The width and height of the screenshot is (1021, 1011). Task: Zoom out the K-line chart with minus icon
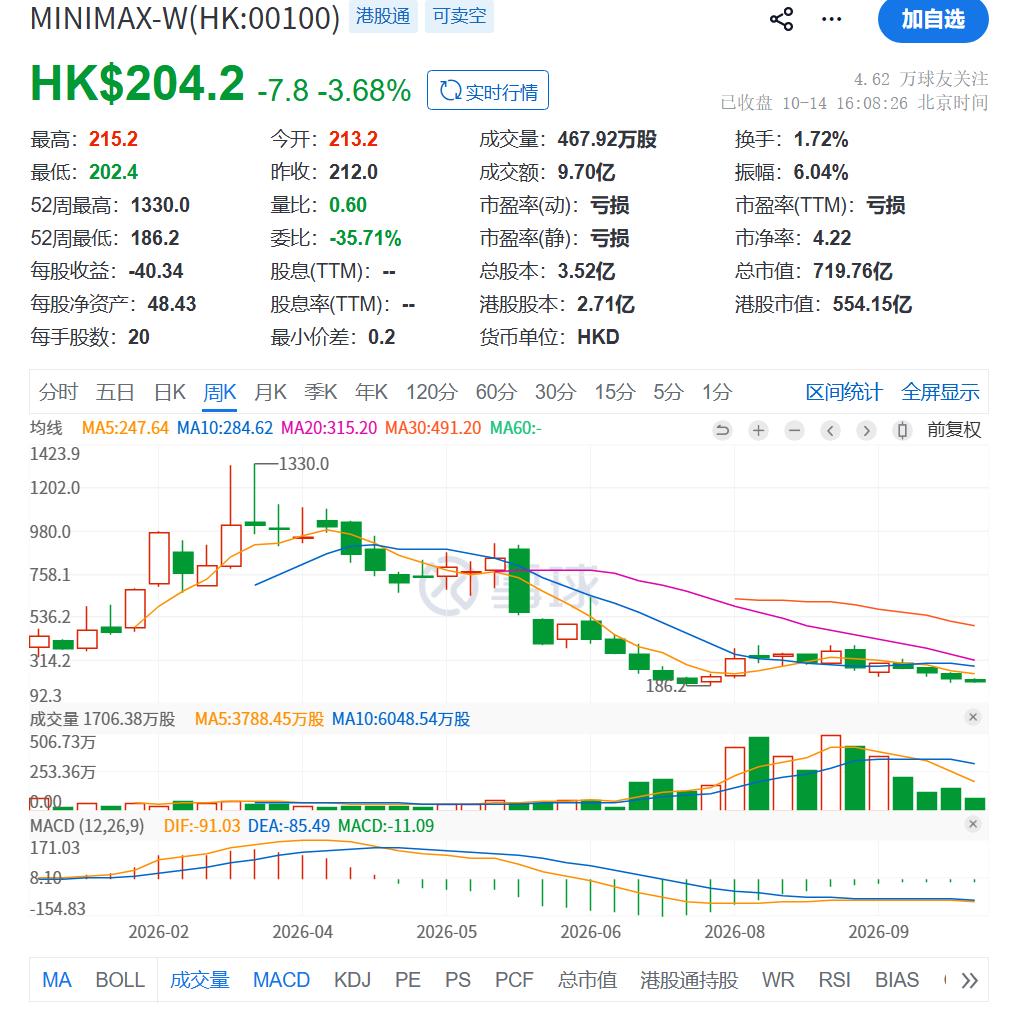(x=794, y=430)
